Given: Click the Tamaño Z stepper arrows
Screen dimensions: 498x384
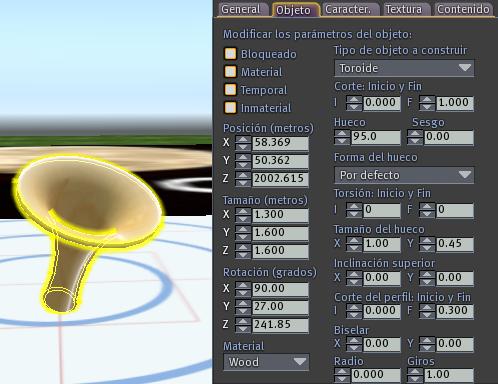Looking at the screenshot, I should pyautogui.click(x=243, y=251).
